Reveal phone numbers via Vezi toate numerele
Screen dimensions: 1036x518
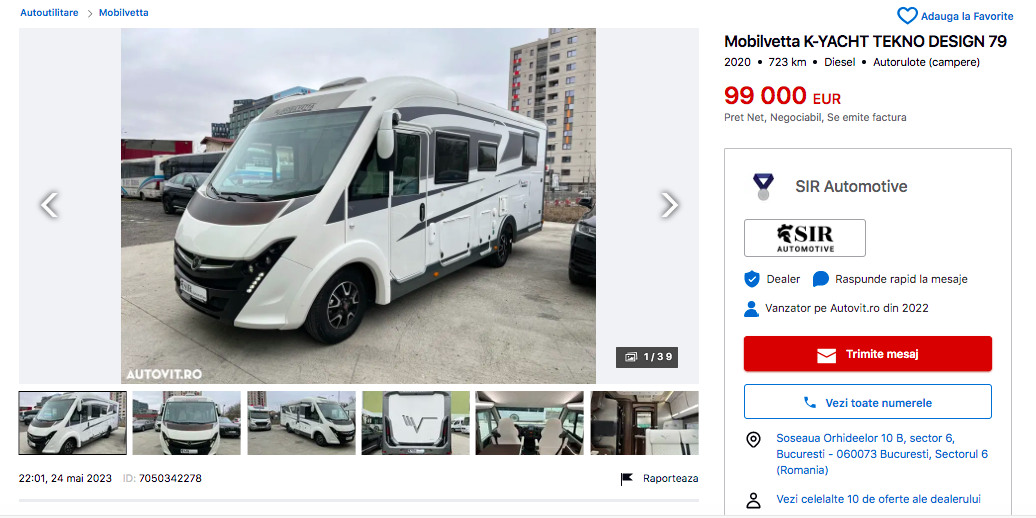pos(868,402)
